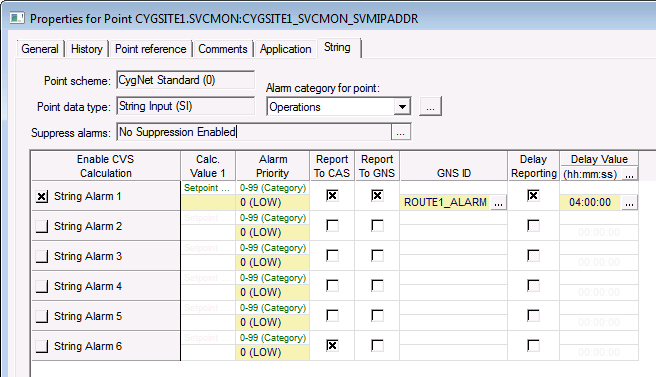Open the Alarm category for point dropdown
The width and height of the screenshot is (656, 377).
click(402, 107)
